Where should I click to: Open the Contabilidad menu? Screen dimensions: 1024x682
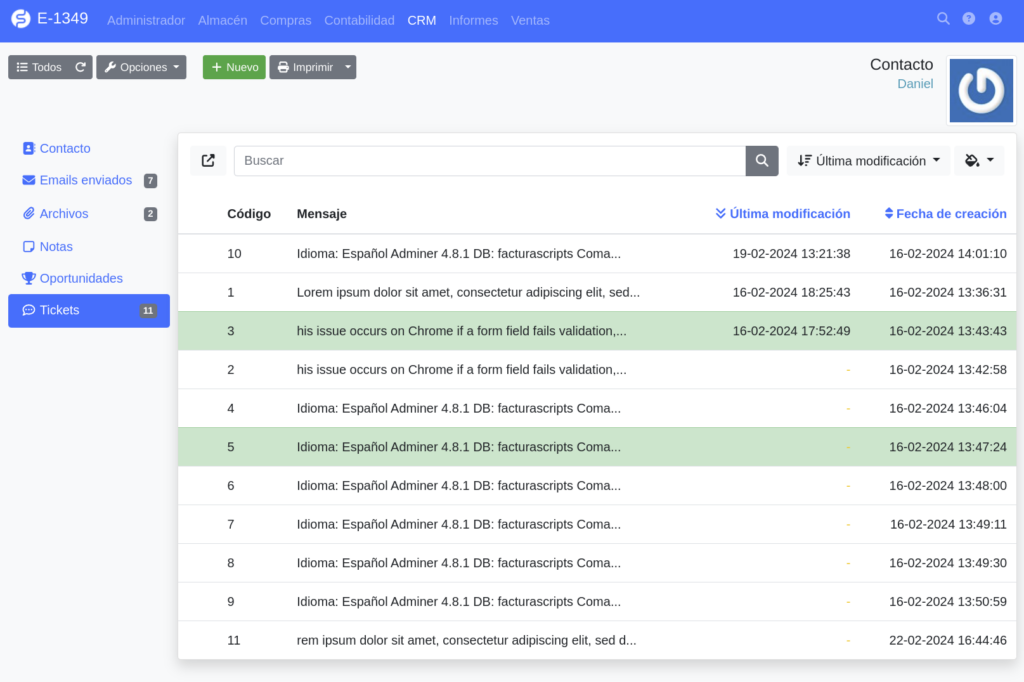[359, 20]
